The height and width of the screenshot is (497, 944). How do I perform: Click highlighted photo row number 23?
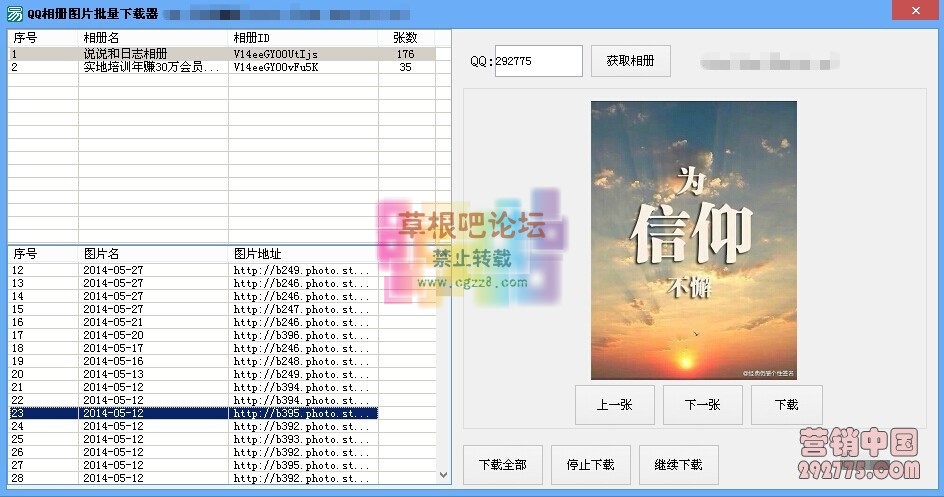pos(193,413)
